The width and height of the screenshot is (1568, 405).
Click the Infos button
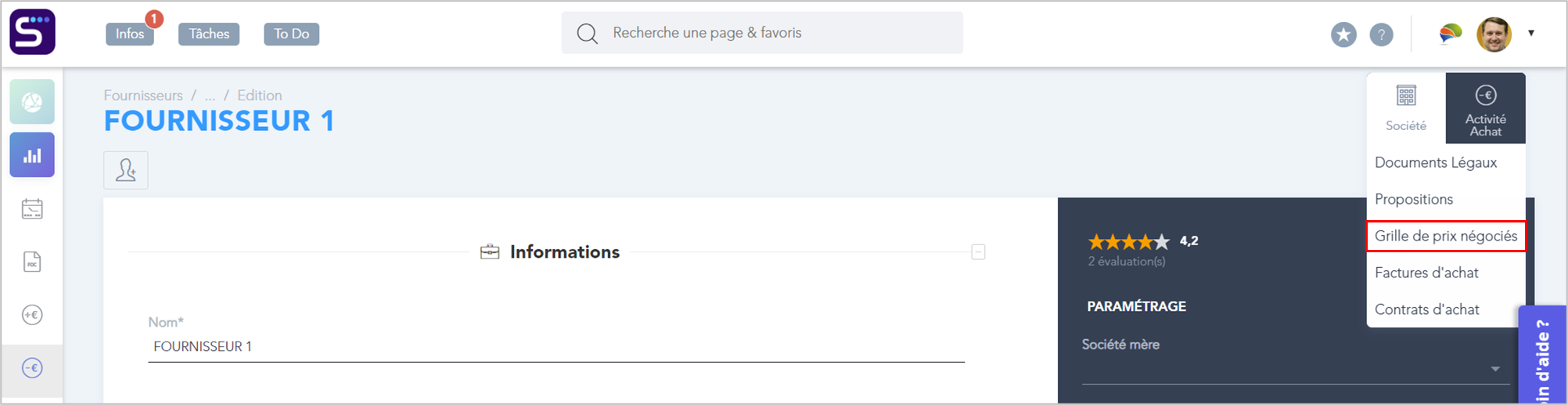pos(130,34)
